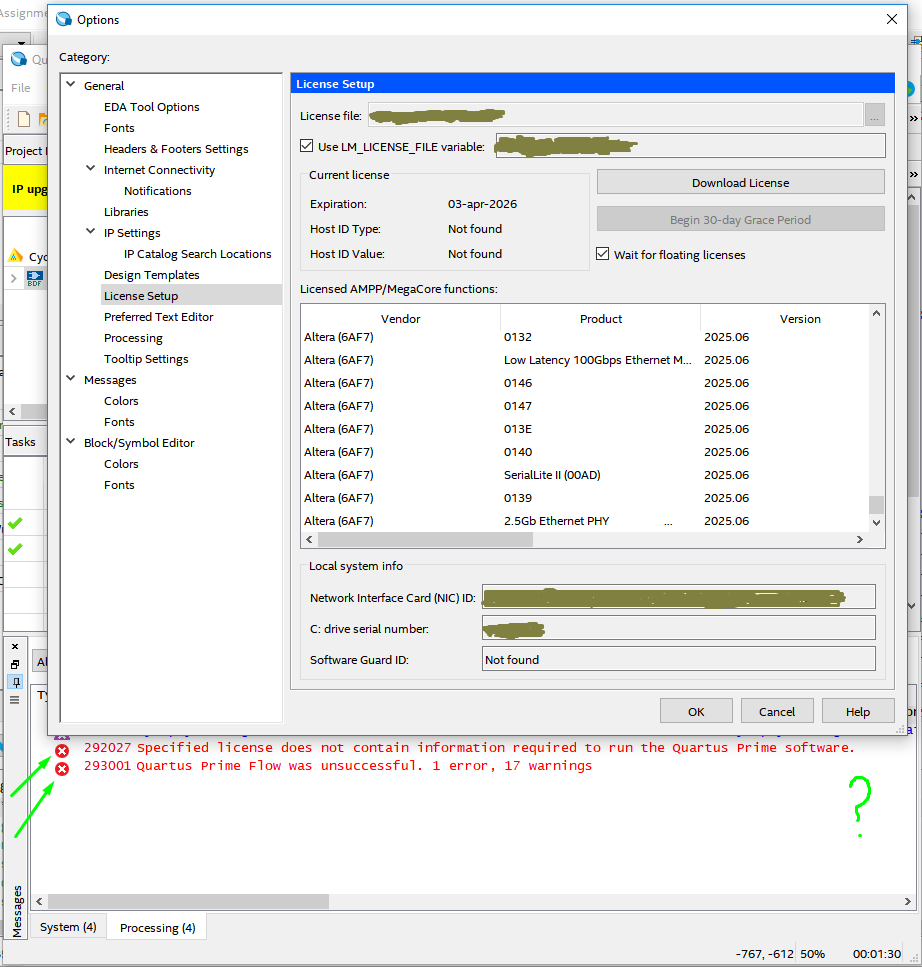Click the Product column header
The image size is (922, 967).
coord(601,318)
